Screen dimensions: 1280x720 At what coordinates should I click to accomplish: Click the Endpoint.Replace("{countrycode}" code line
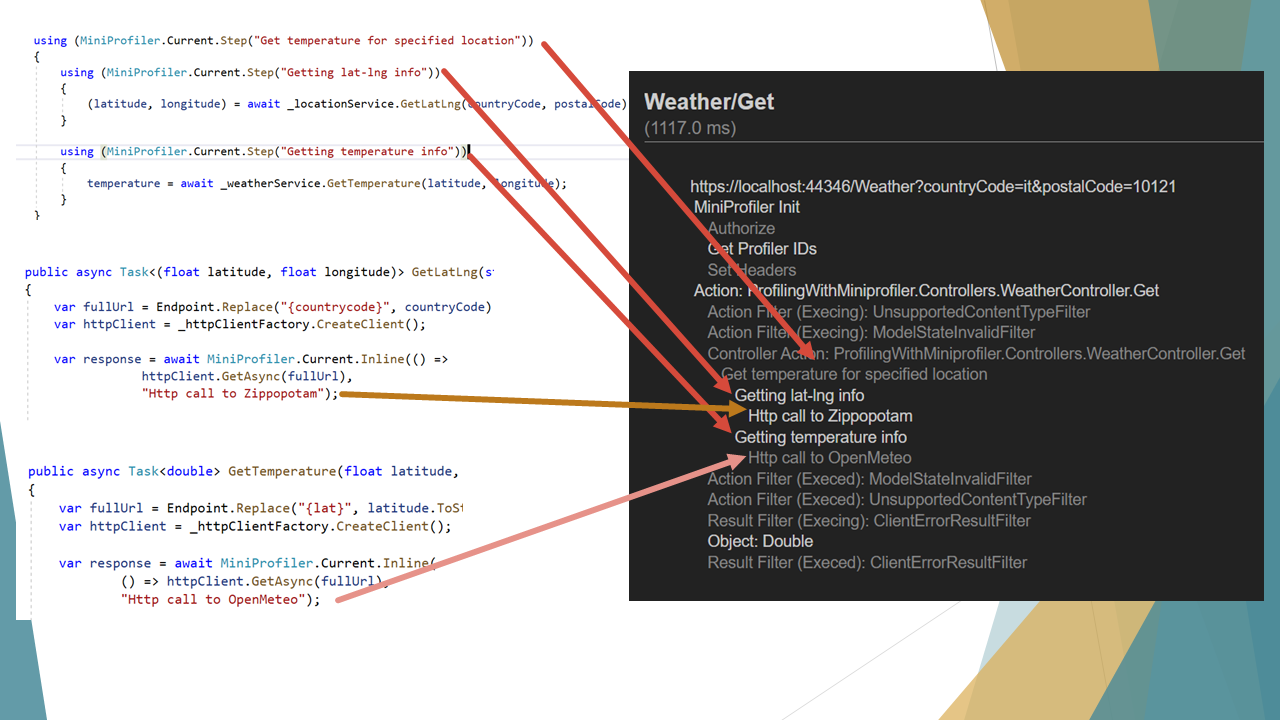pos(273,307)
